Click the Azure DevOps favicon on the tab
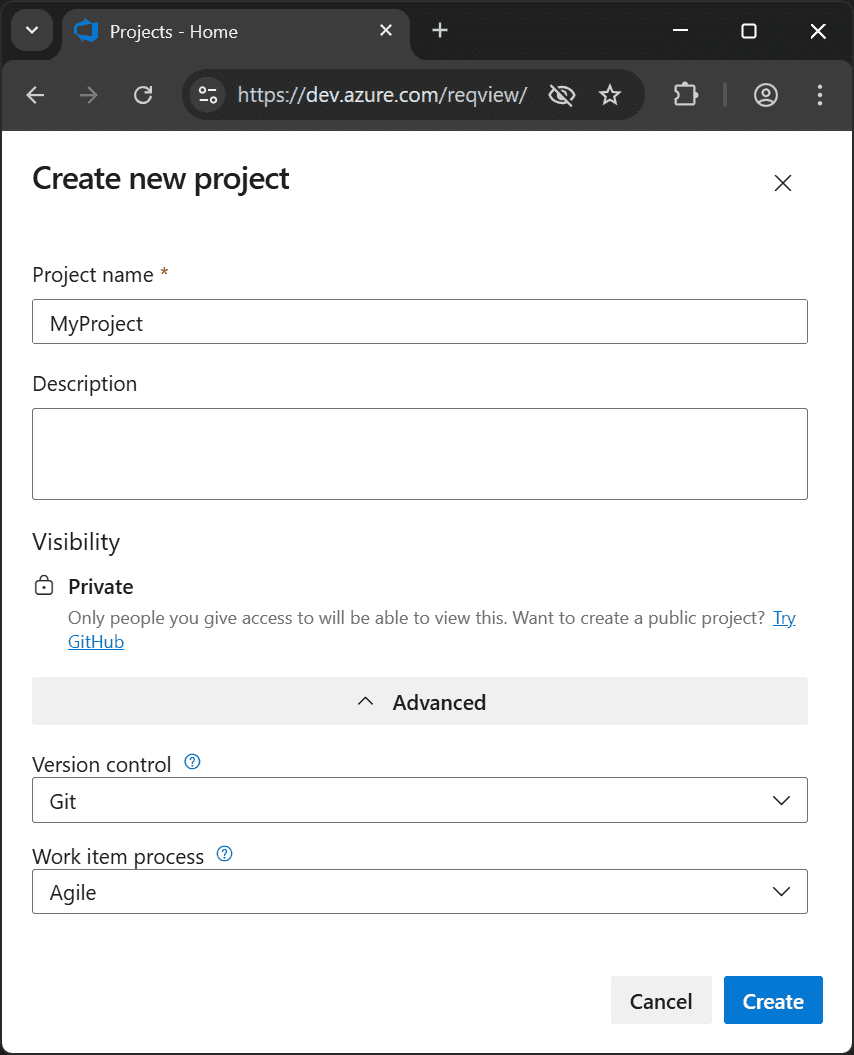This screenshot has width=854, height=1055. [x=86, y=30]
